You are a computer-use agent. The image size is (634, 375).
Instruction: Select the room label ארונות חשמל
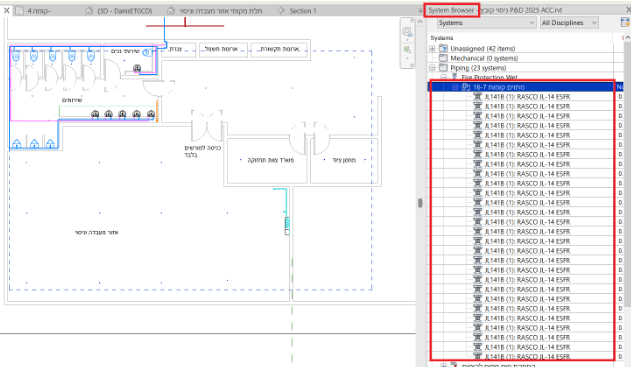221,49
